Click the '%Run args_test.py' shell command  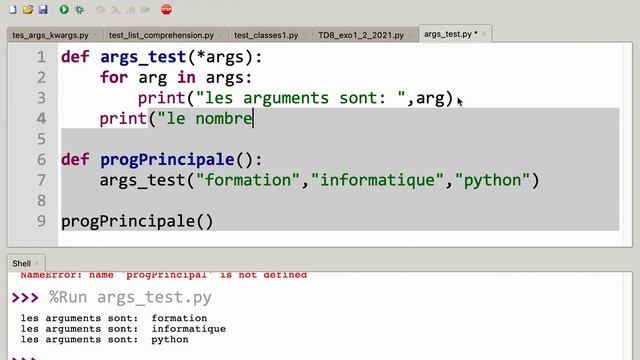(x=130, y=297)
